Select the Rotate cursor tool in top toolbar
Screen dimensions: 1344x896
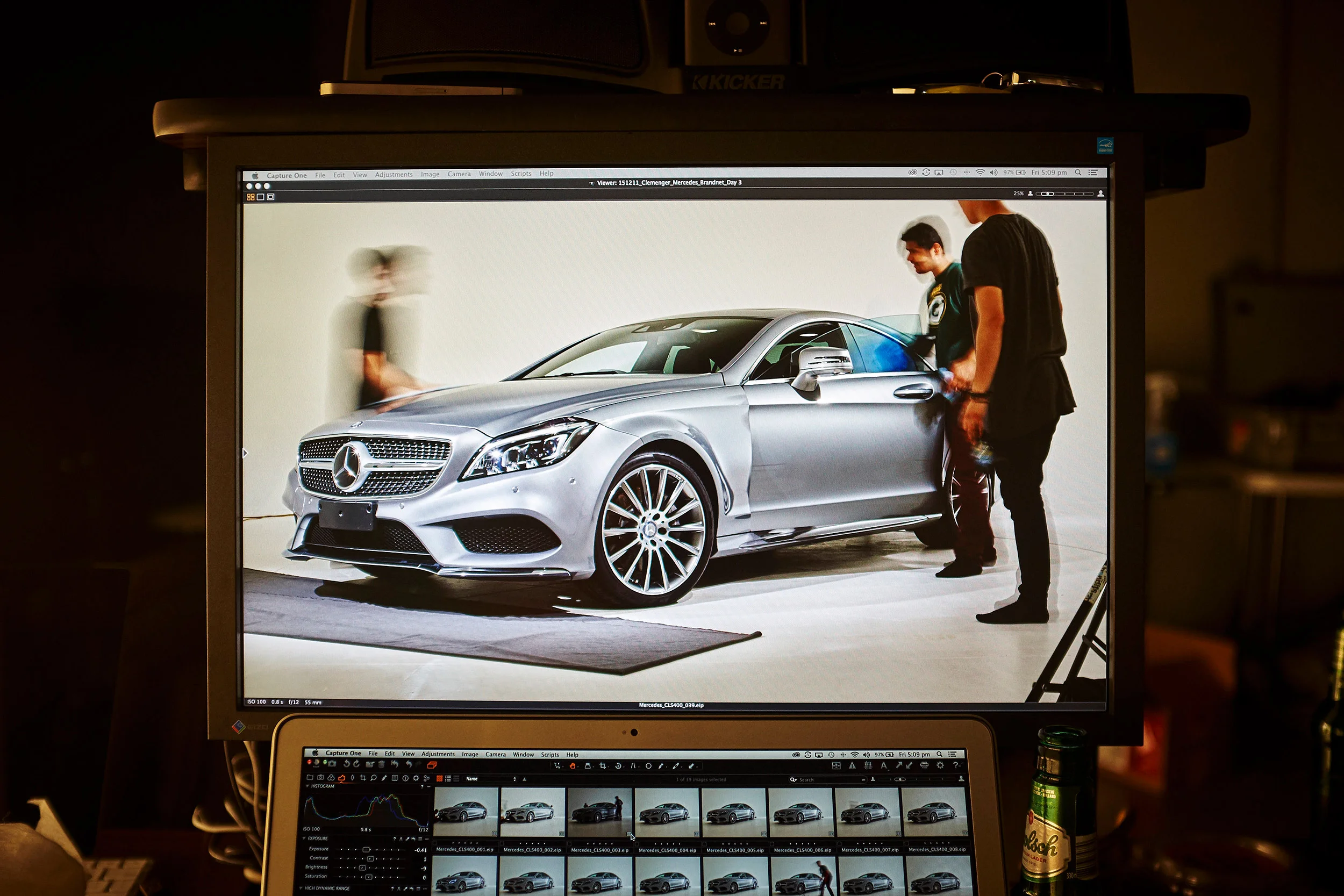pos(618,766)
